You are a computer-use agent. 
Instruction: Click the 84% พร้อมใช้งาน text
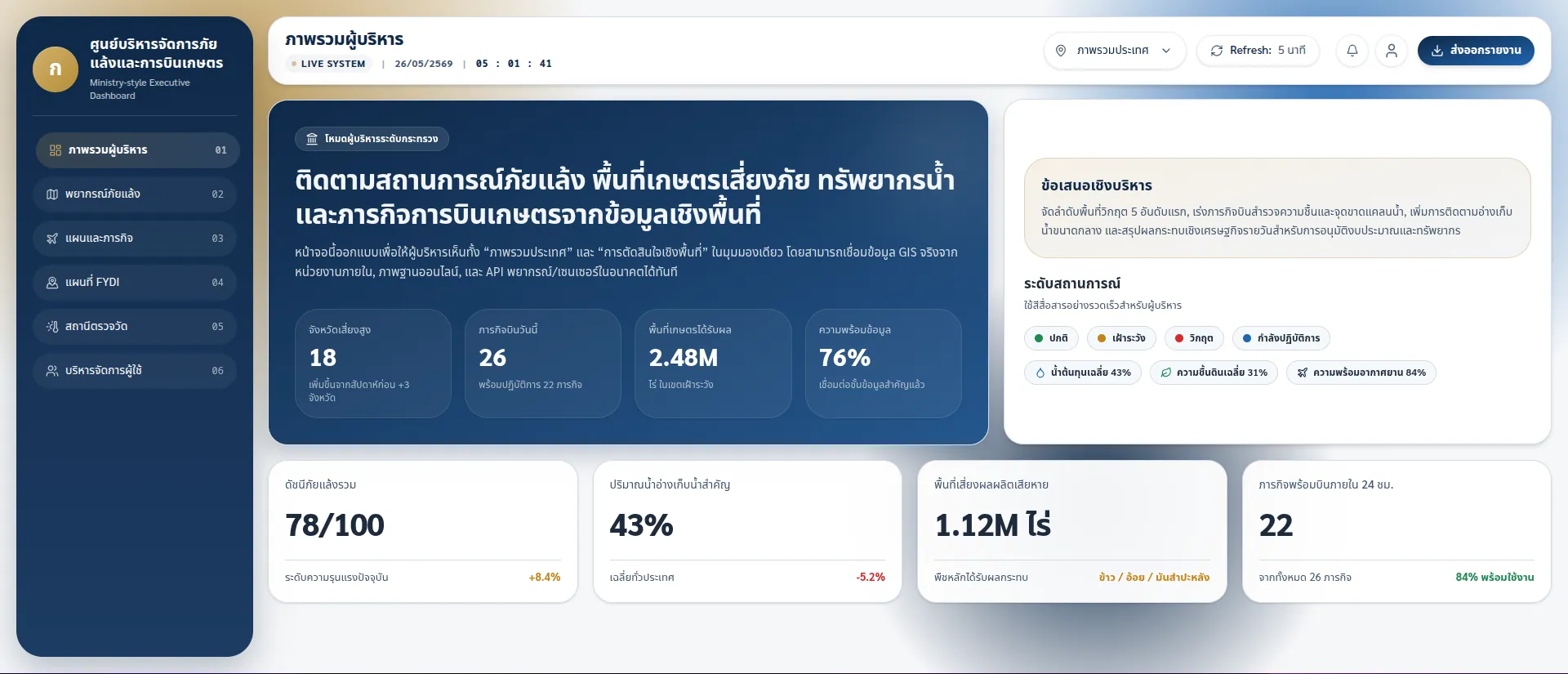pos(1494,578)
